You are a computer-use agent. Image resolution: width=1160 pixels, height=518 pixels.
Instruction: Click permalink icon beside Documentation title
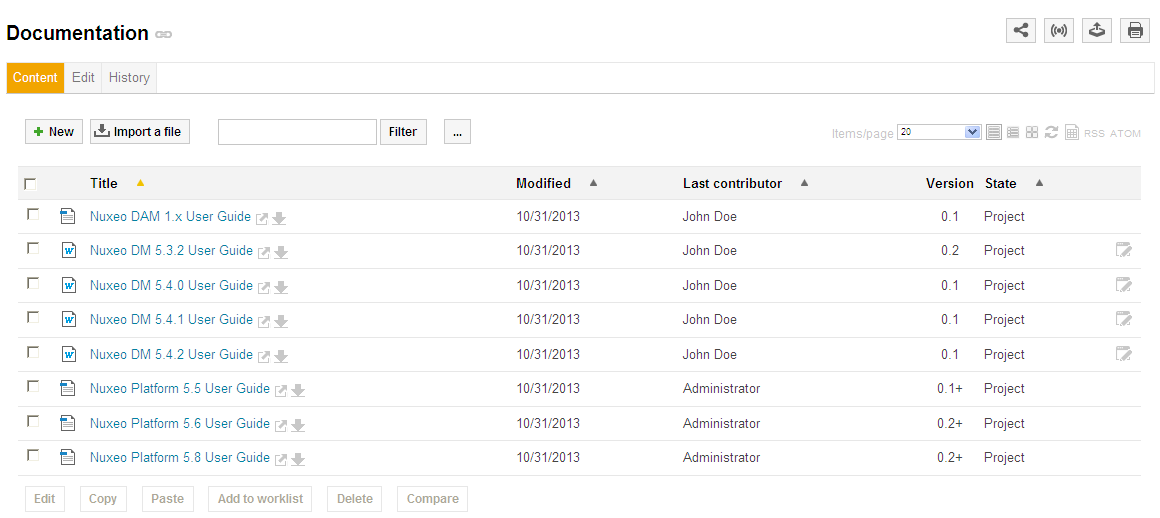coord(163,34)
